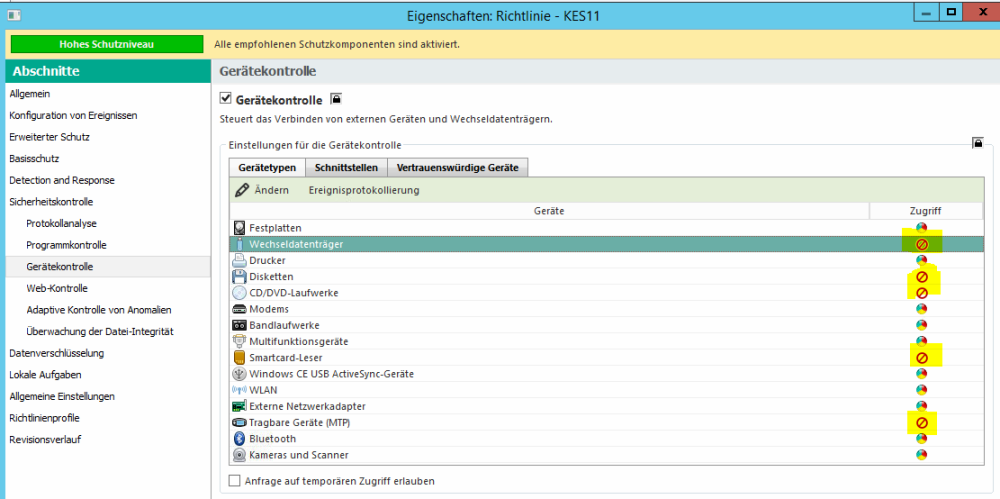Open the Allgemeine Einstellungen section
Image resolution: width=1000 pixels, height=499 pixels.
(x=62, y=397)
